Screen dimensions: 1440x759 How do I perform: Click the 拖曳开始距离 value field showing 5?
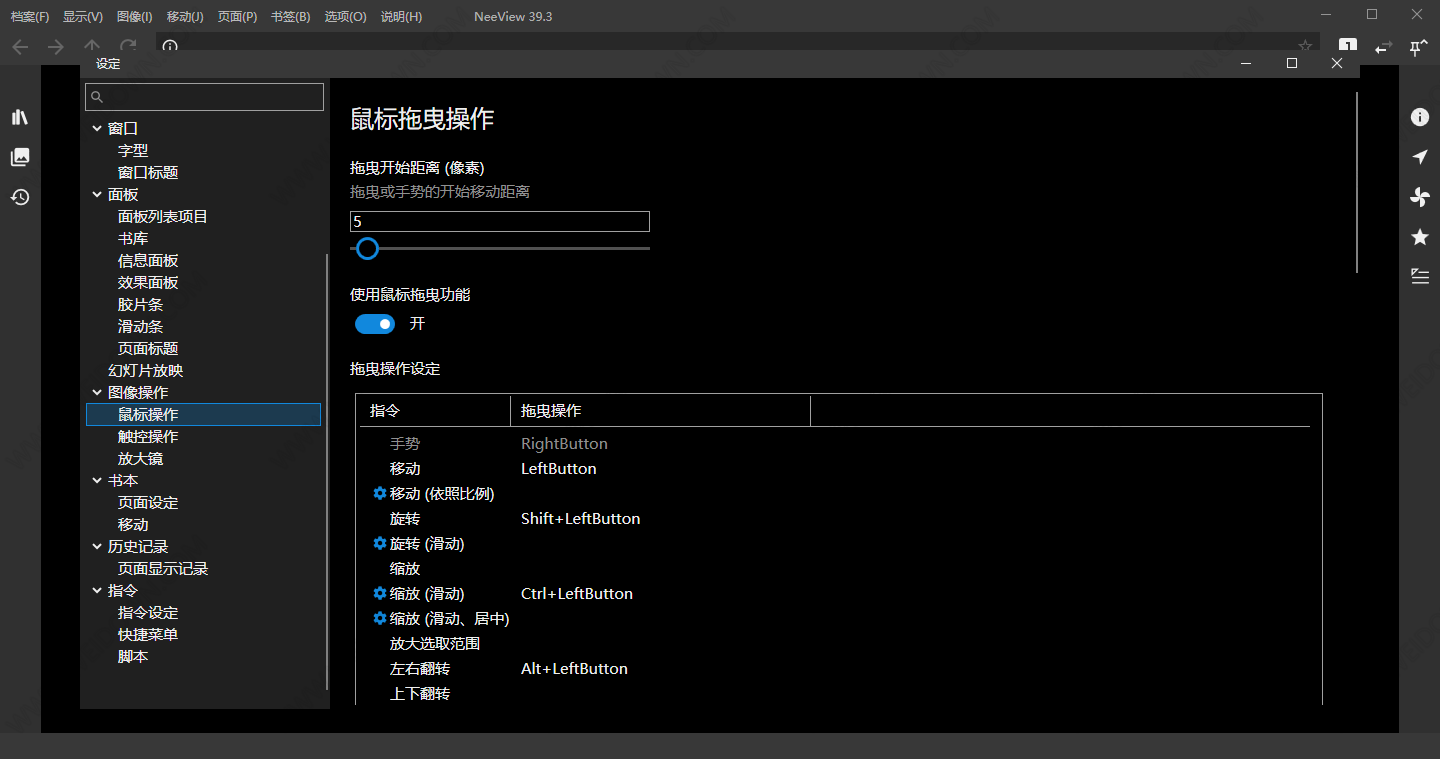click(x=500, y=221)
